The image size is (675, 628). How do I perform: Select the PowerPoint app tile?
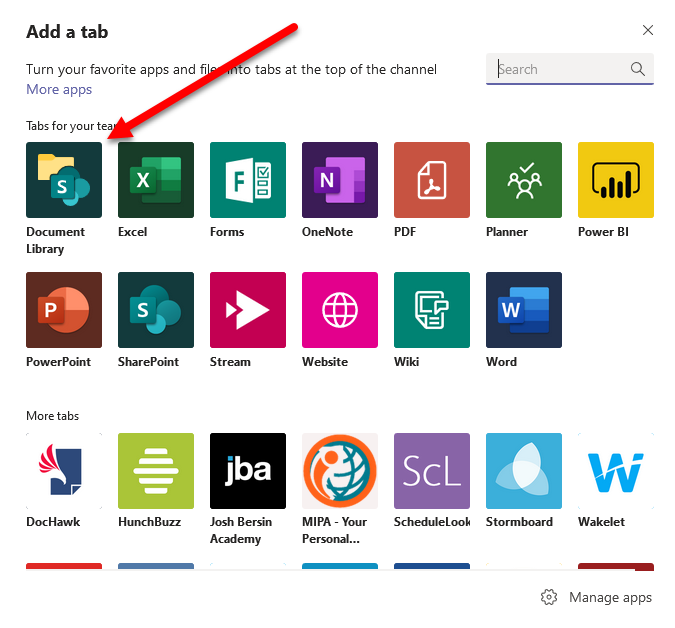click(x=64, y=310)
